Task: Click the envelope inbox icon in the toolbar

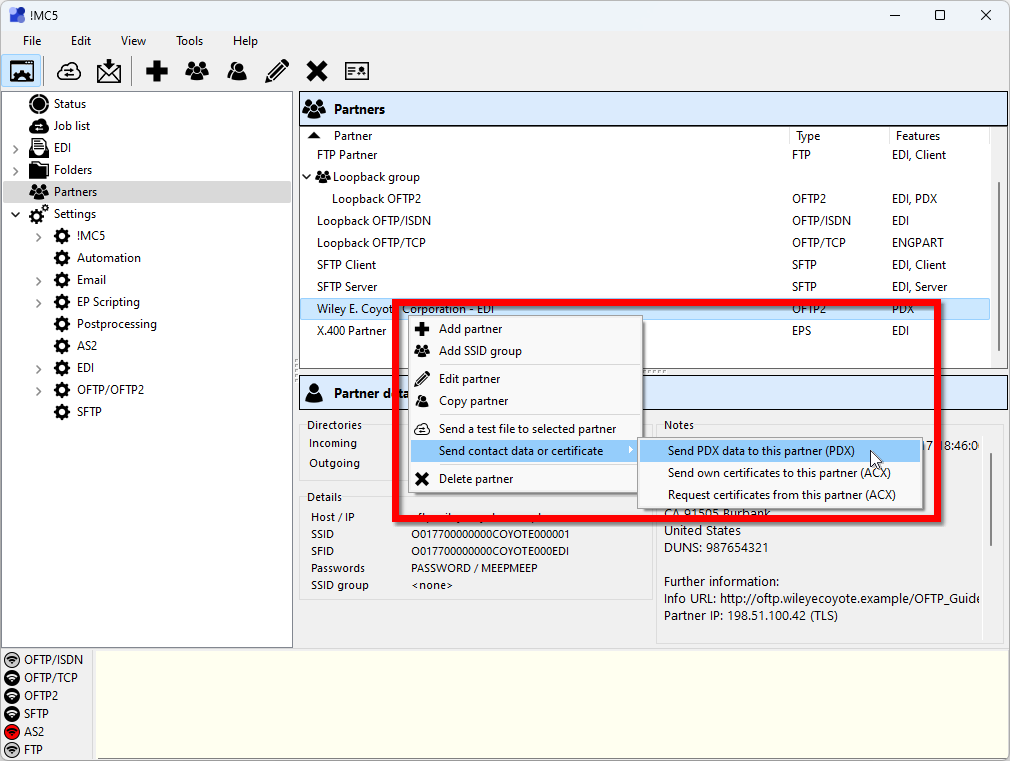Action: 109,71
